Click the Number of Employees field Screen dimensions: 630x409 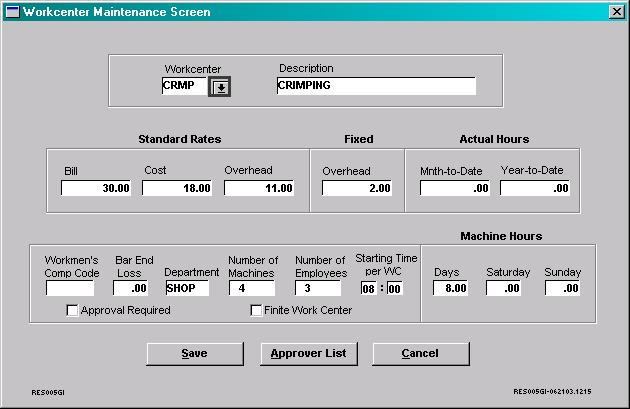click(318, 288)
